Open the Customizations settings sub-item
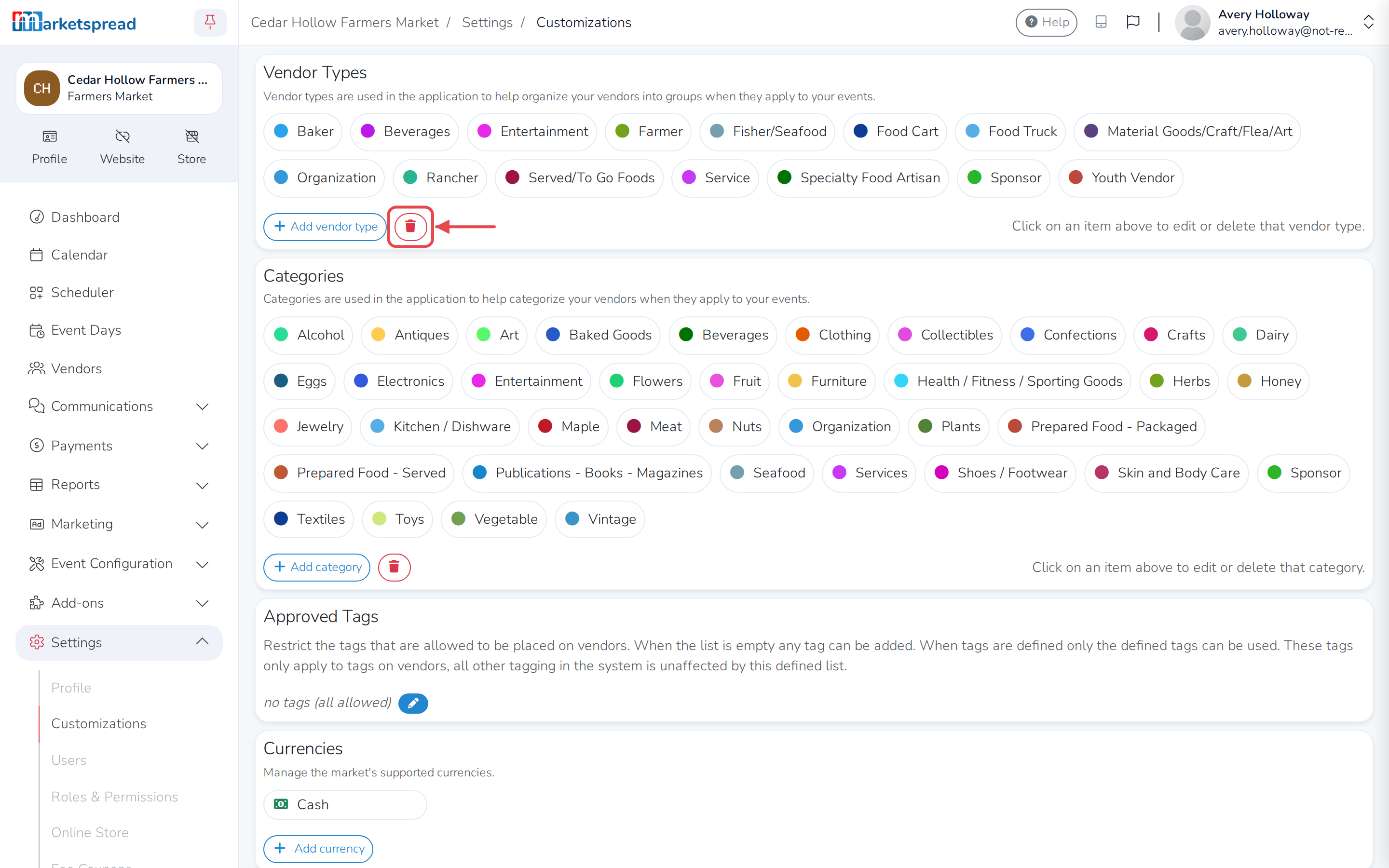 99,723
